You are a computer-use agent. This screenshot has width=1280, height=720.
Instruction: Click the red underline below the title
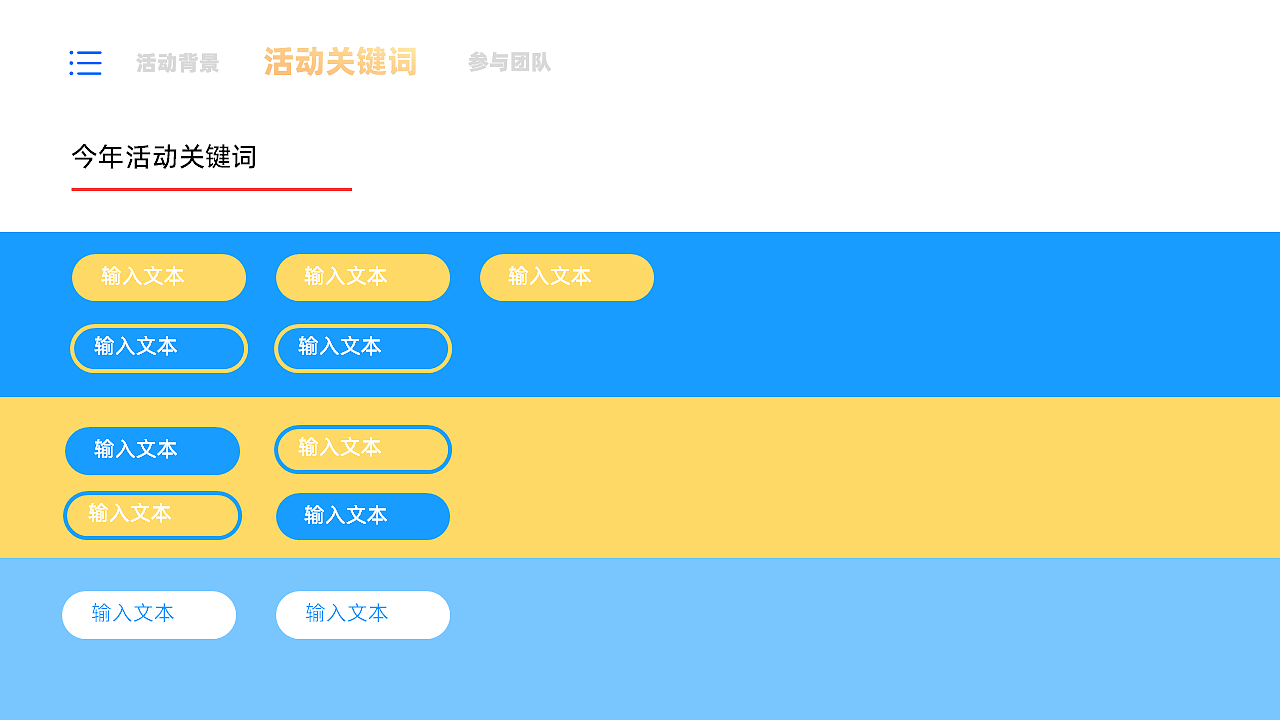210,188
